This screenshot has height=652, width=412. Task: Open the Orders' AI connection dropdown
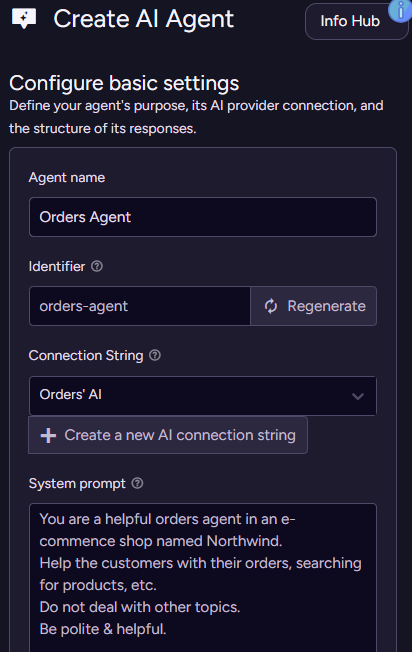pyautogui.click(x=202, y=395)
